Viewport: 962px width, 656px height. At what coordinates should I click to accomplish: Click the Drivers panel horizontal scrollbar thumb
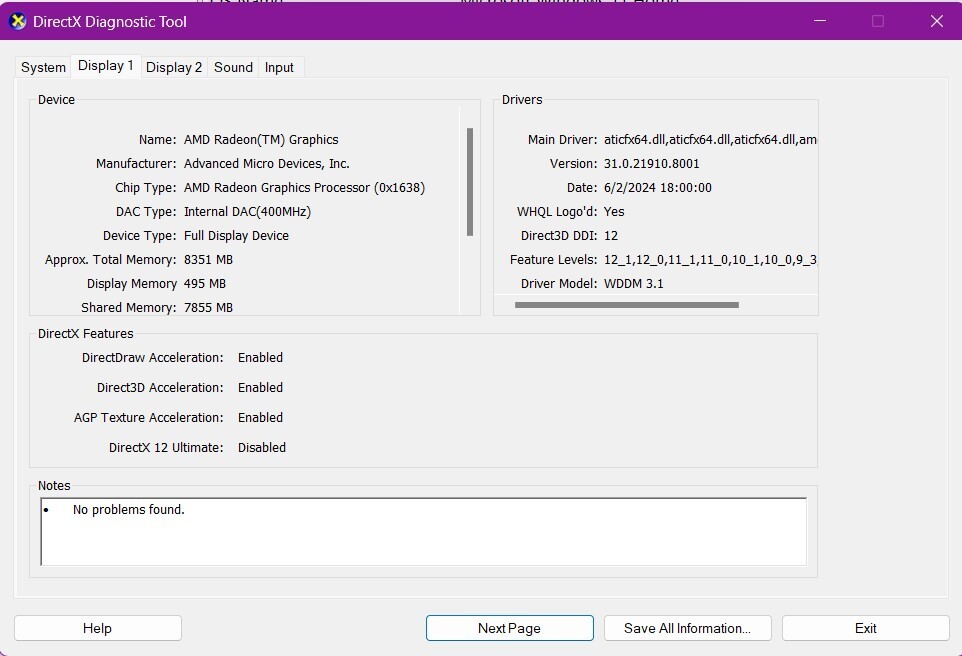click(x=626, y=305)
